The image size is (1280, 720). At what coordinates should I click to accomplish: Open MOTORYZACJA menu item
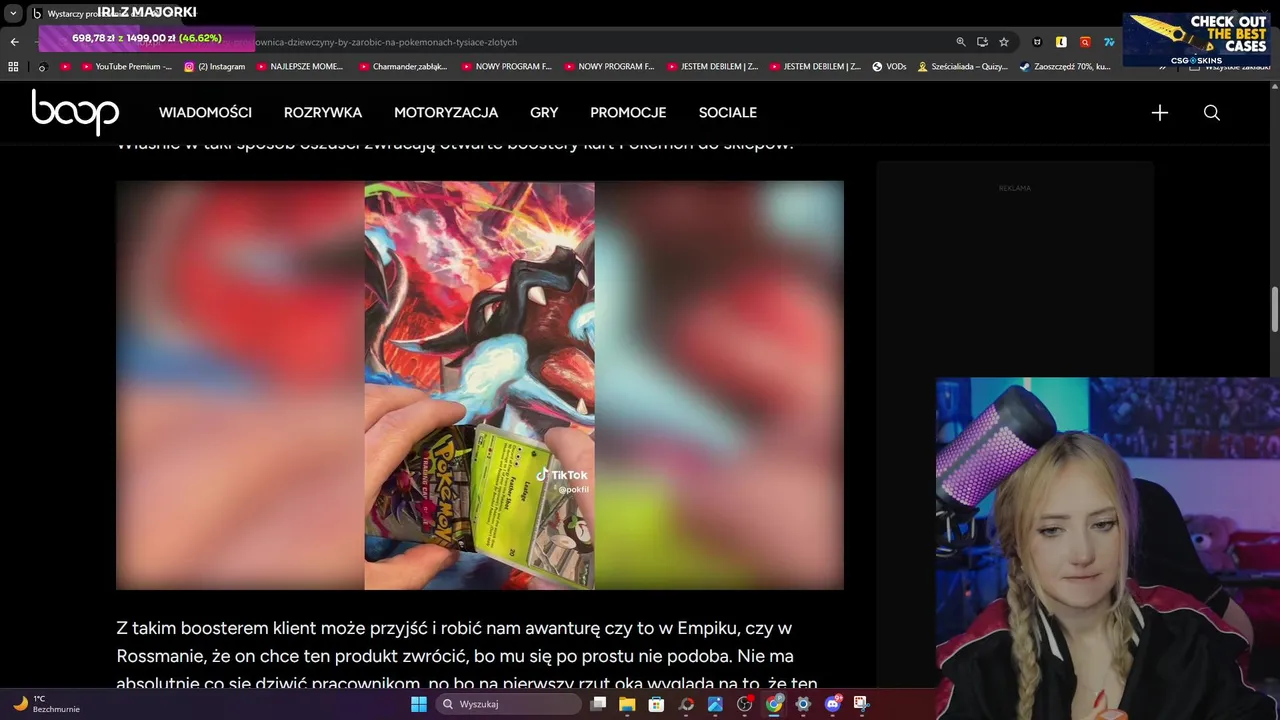tap(446, 113)
